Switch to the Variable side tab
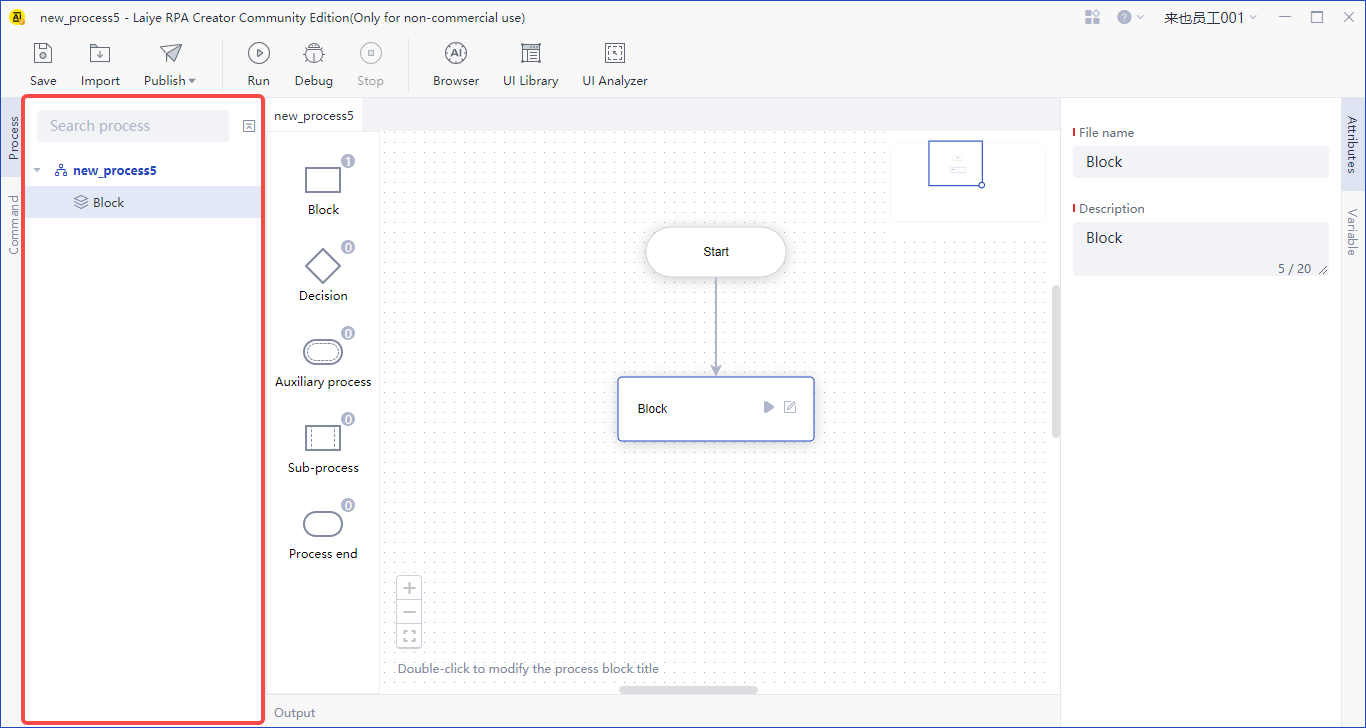 1352,232
